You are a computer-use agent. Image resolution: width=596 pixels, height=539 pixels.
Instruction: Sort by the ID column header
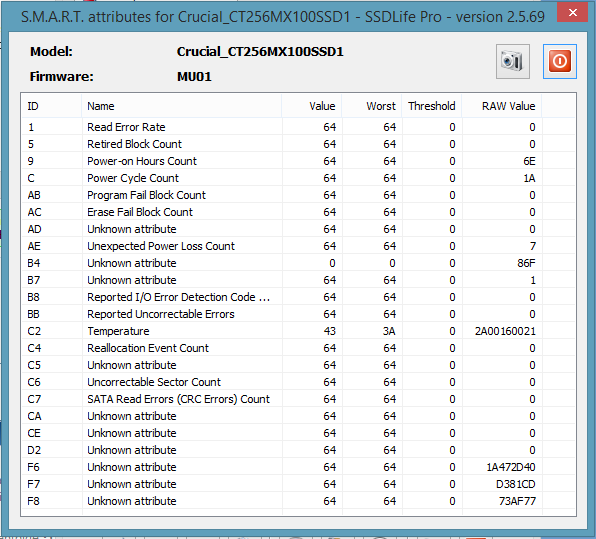(51, 106)
